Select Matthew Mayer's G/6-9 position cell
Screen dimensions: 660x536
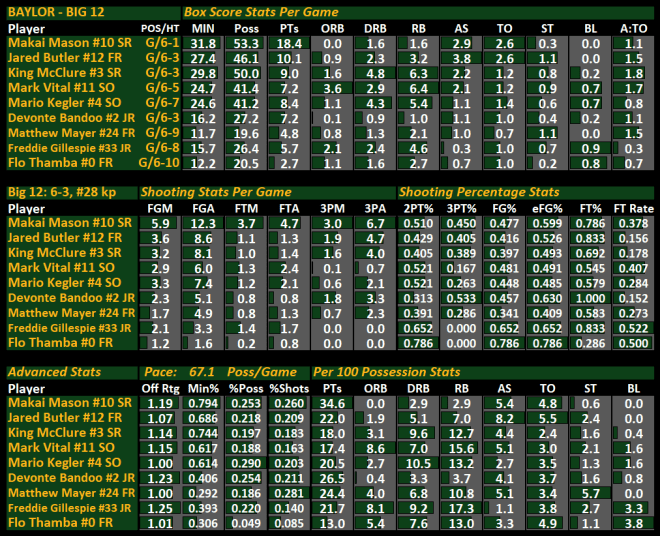160,133
